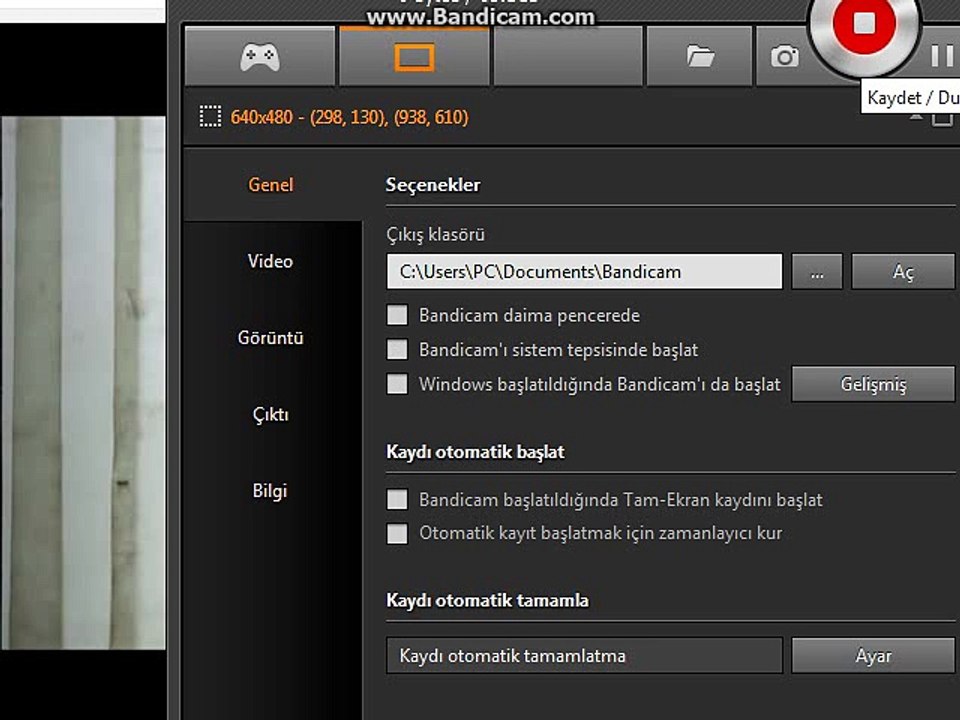This screenshot has height=720, width=960.
Task: Open the Çıktı tab
Action: 271,414
